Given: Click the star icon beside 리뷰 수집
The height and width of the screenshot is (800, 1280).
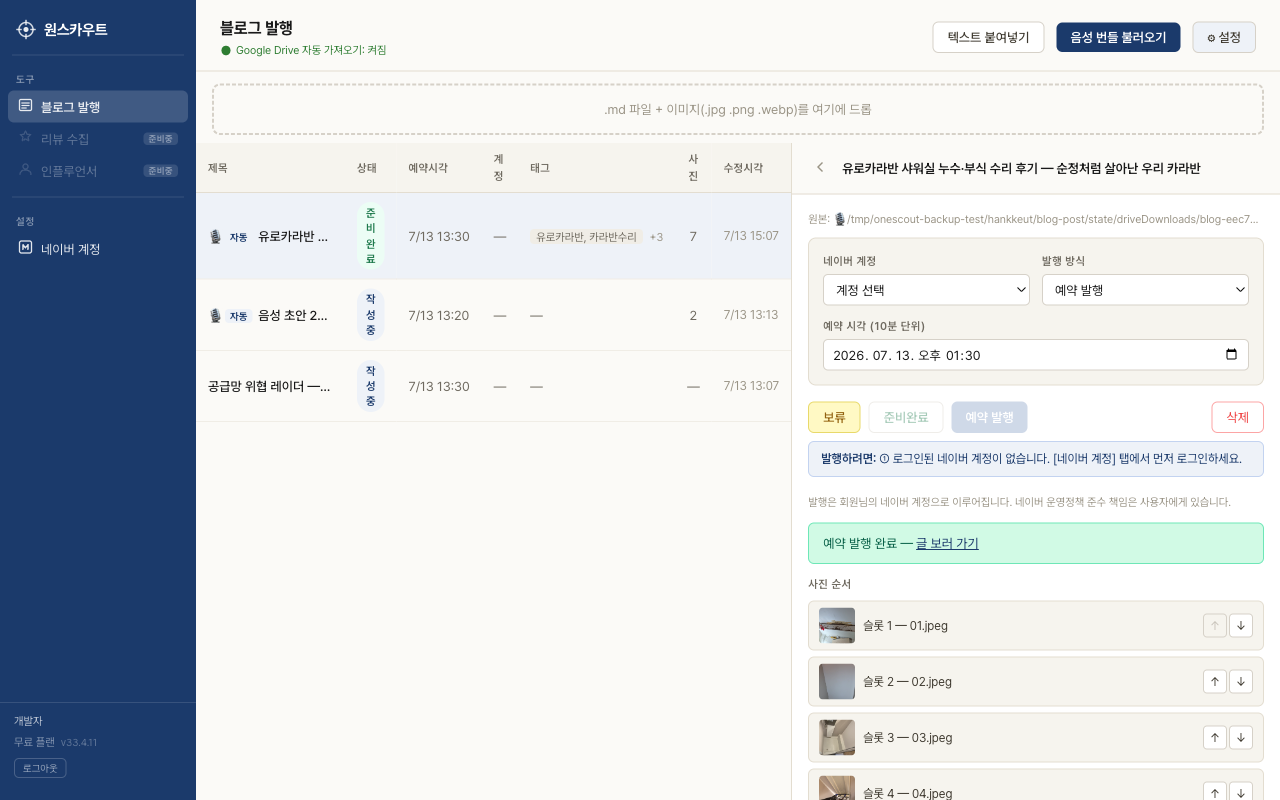Looking at the screenshot, I should pyautogui.click(x=26, y=138).
